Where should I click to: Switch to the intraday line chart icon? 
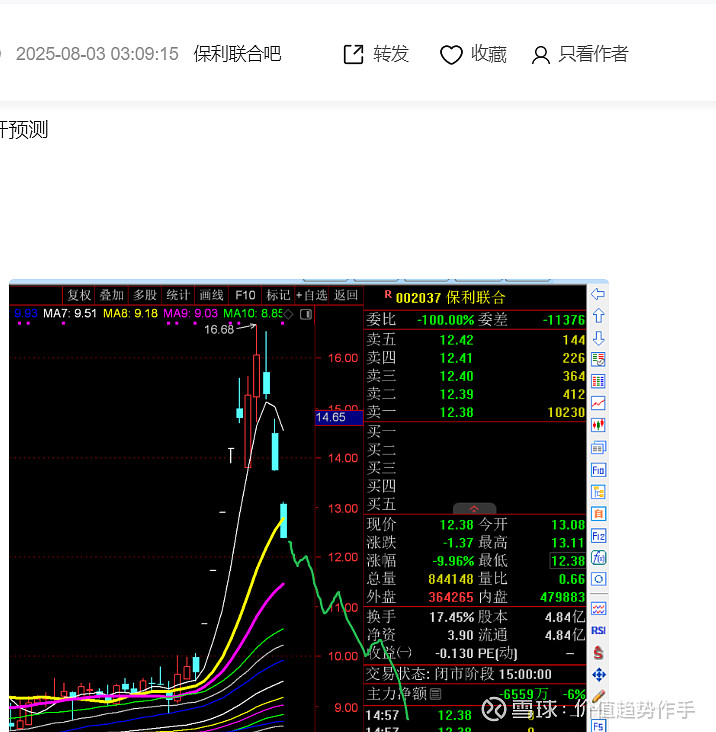598,403
